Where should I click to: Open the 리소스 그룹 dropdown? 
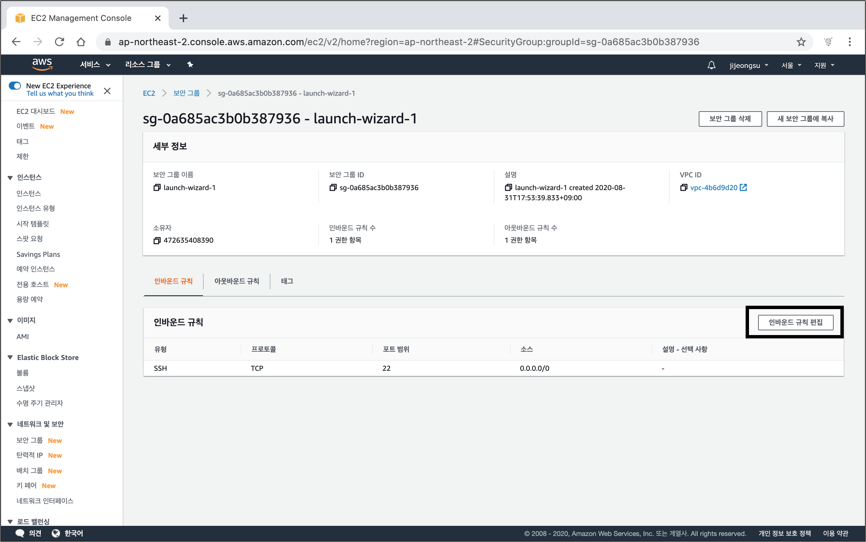click(x=147, y=65)
